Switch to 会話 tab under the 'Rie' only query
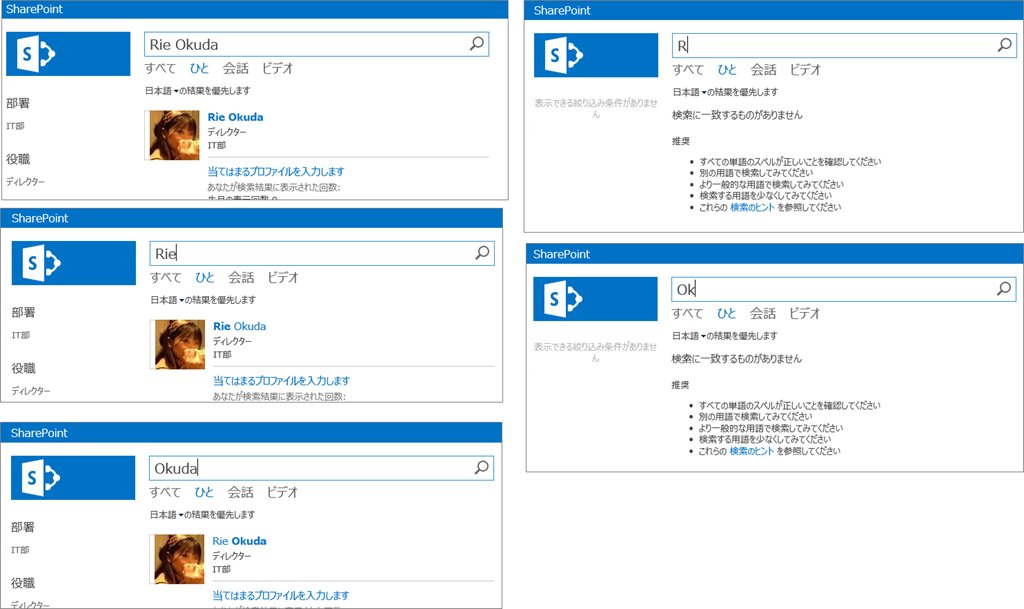Viewport: 1024px width, 609px height. pos(241,277)
